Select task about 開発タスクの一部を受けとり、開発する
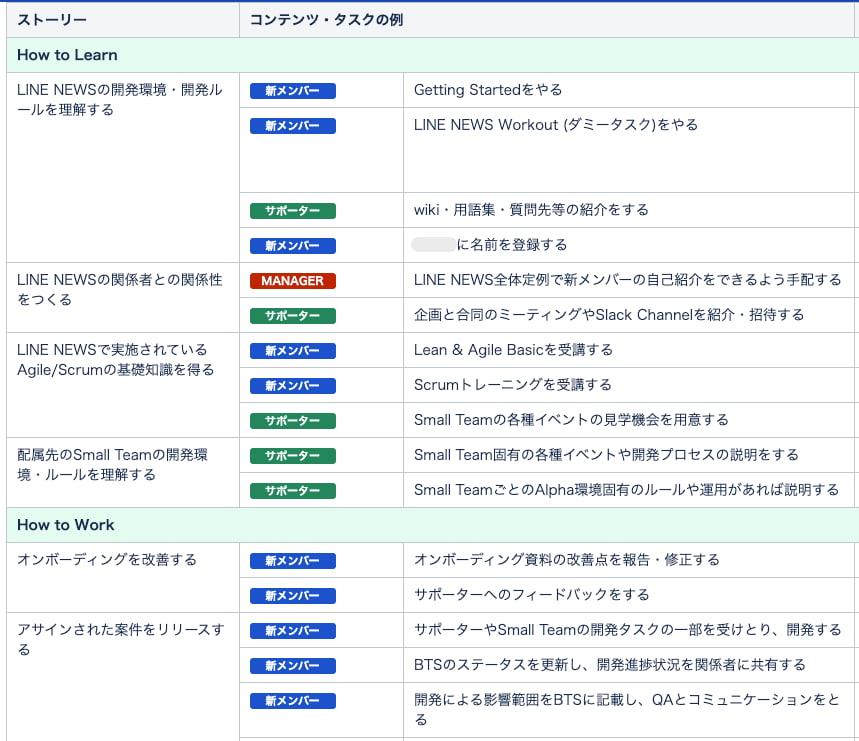 [628, 630]
